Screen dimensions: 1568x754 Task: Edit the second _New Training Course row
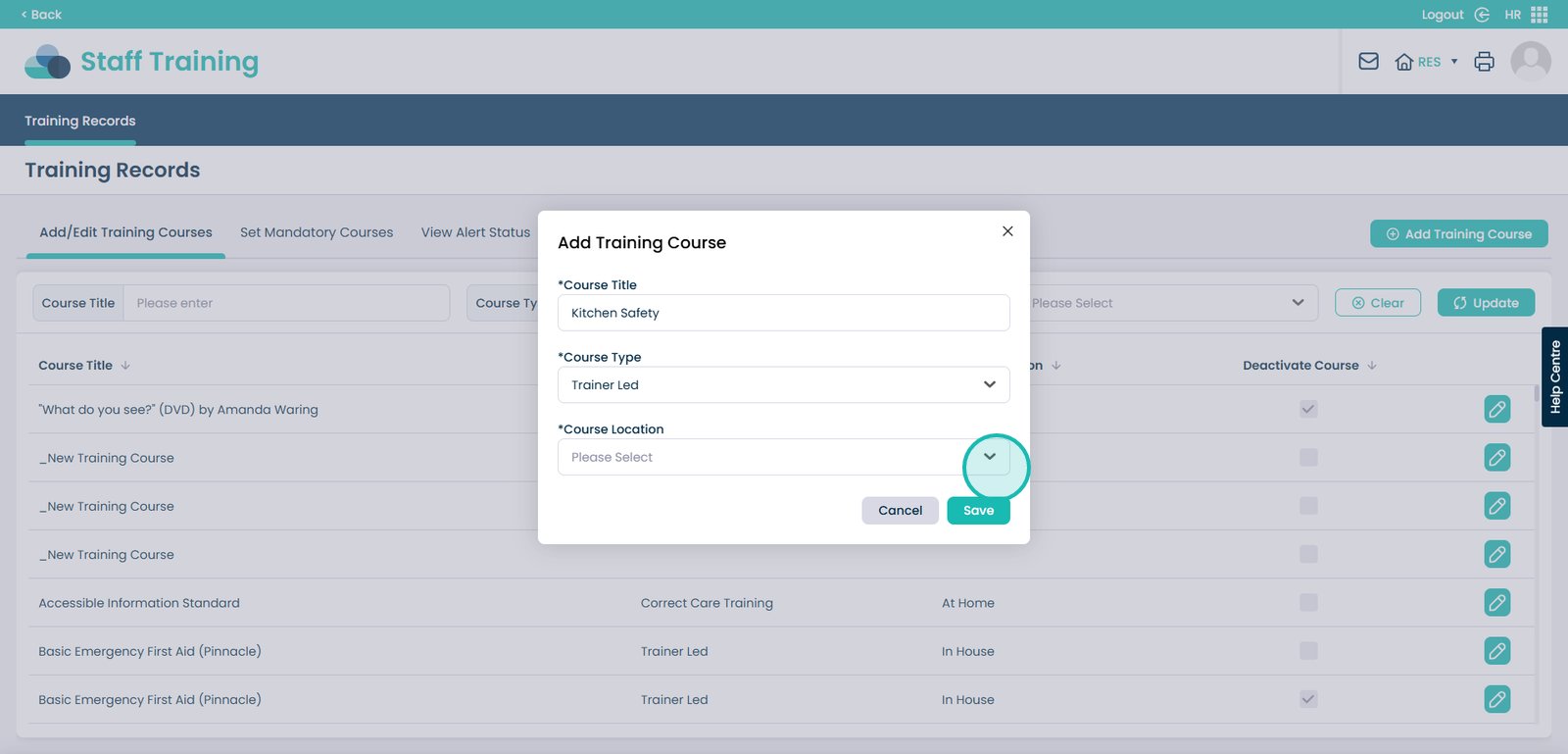click(x=1497, y=506)
